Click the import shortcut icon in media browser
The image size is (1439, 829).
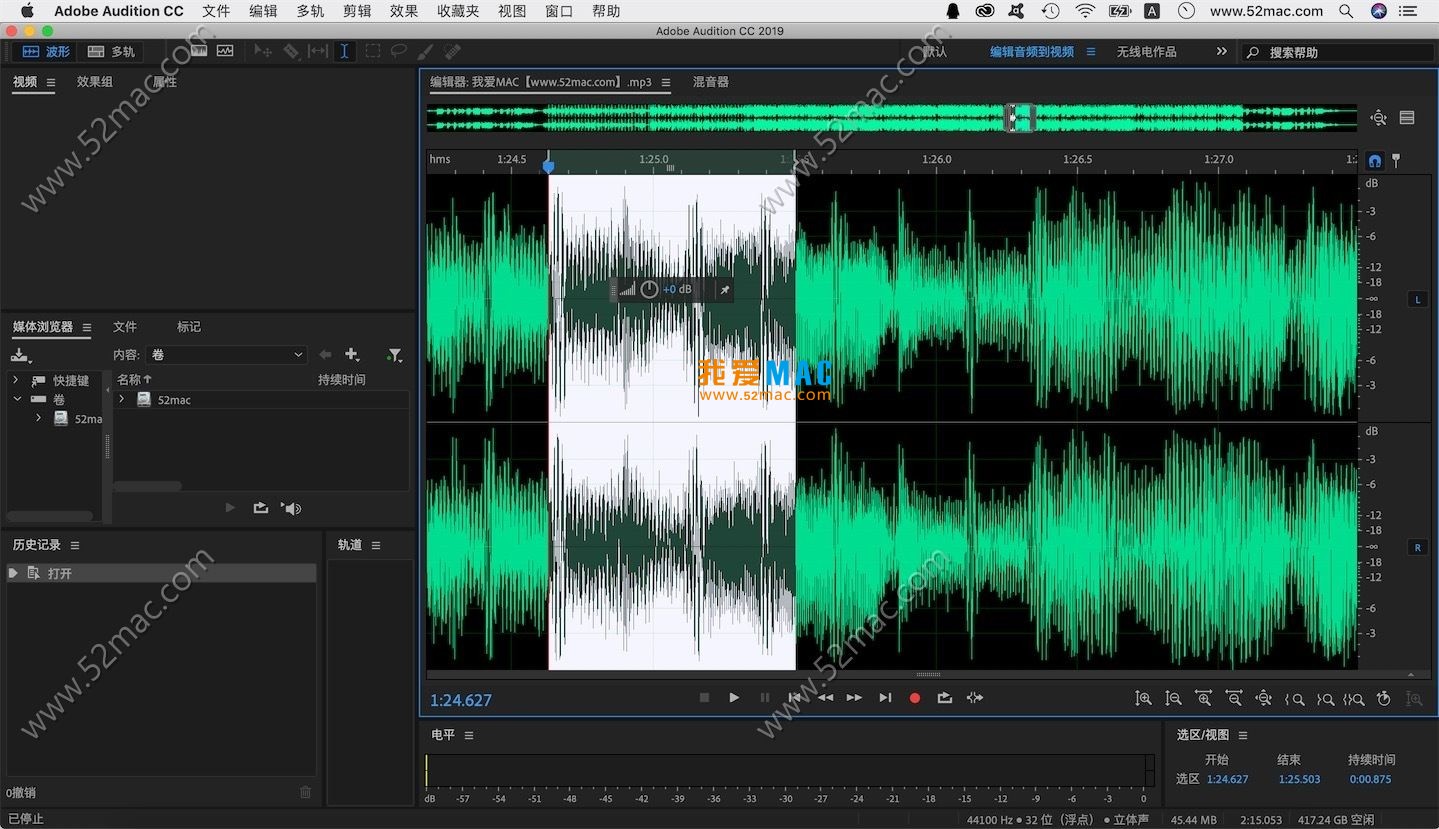click(x=20, y=355)
